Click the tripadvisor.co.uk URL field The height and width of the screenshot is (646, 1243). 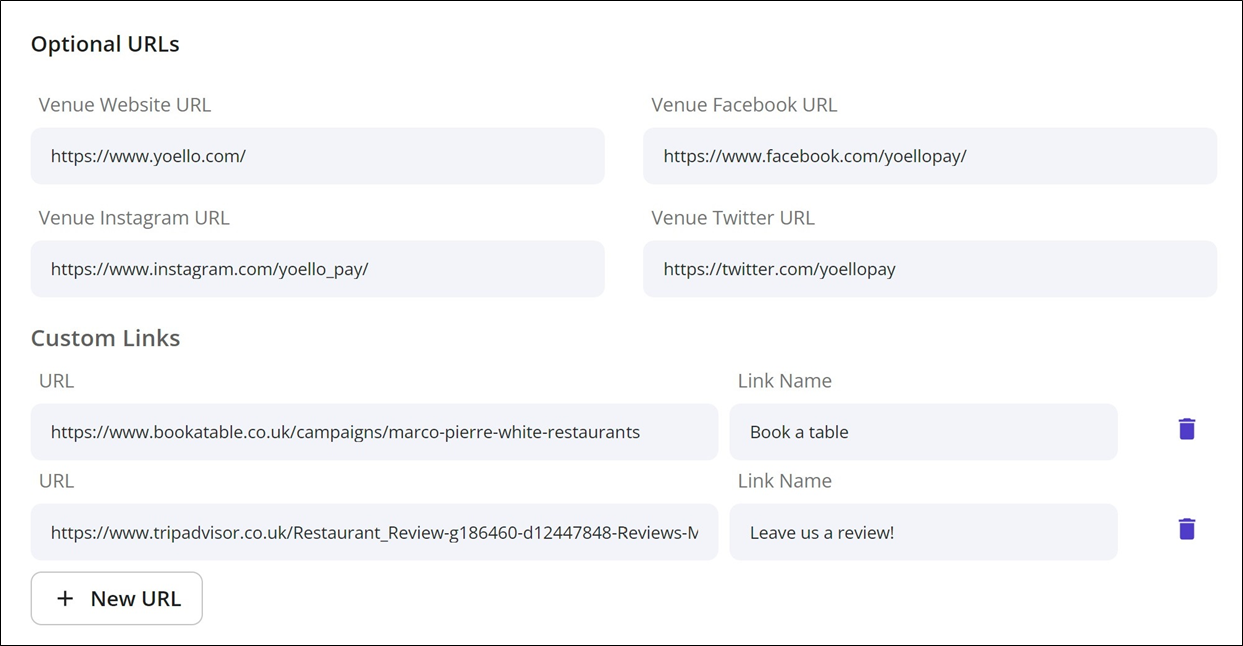374,532
